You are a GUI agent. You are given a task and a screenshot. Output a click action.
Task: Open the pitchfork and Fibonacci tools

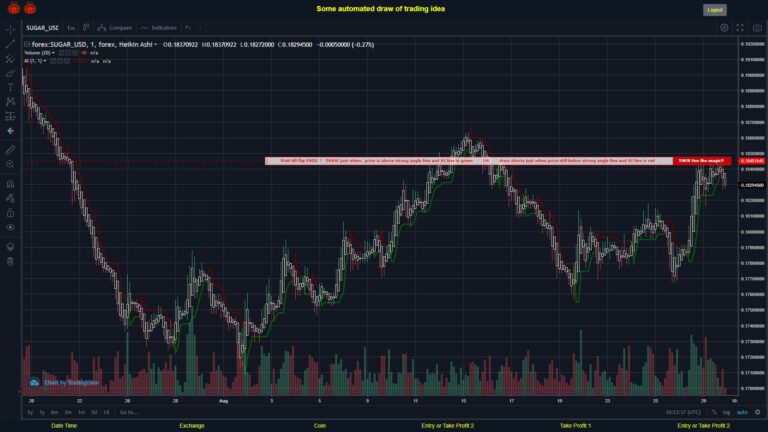(x=10, y=59)
